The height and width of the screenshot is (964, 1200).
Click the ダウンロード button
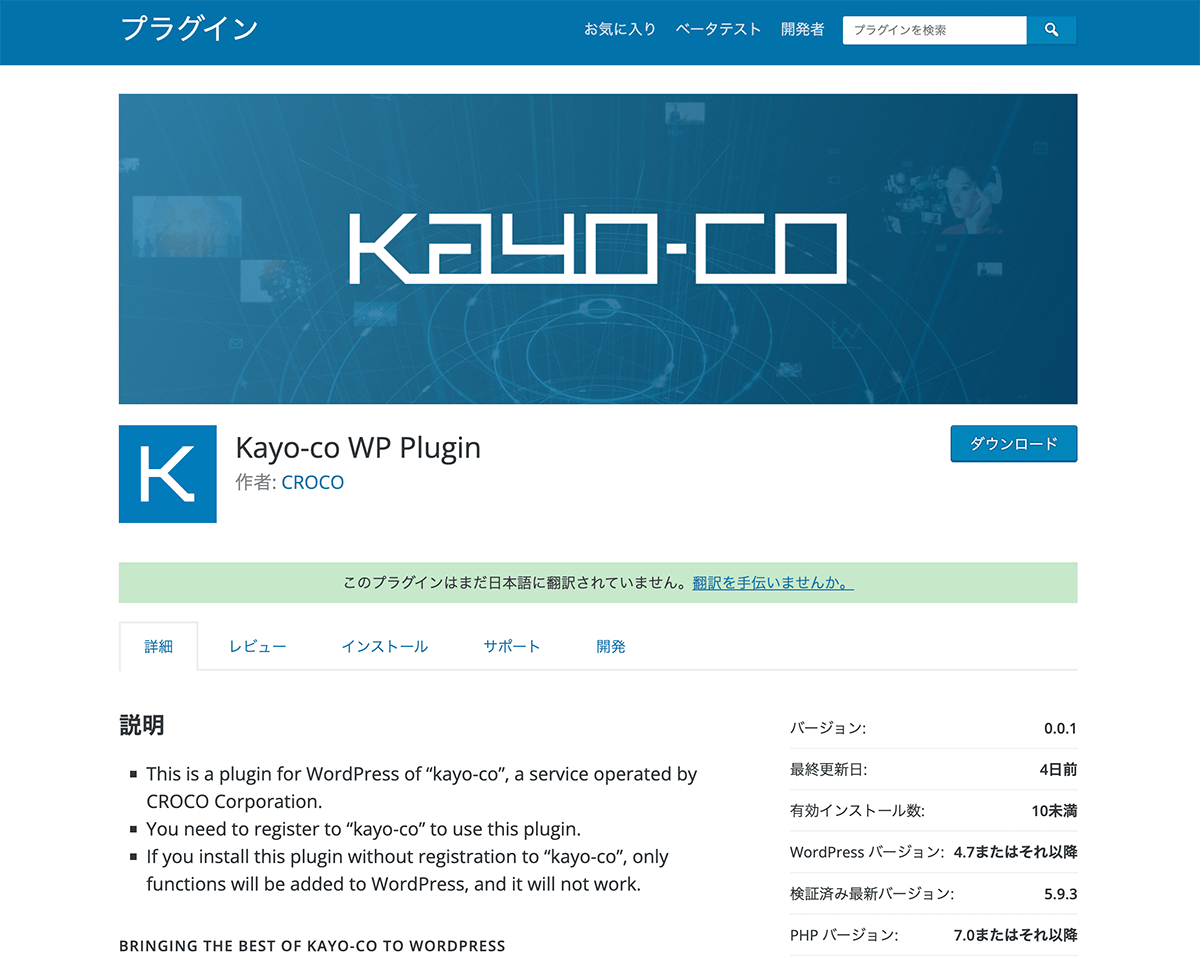[1014, 444]
